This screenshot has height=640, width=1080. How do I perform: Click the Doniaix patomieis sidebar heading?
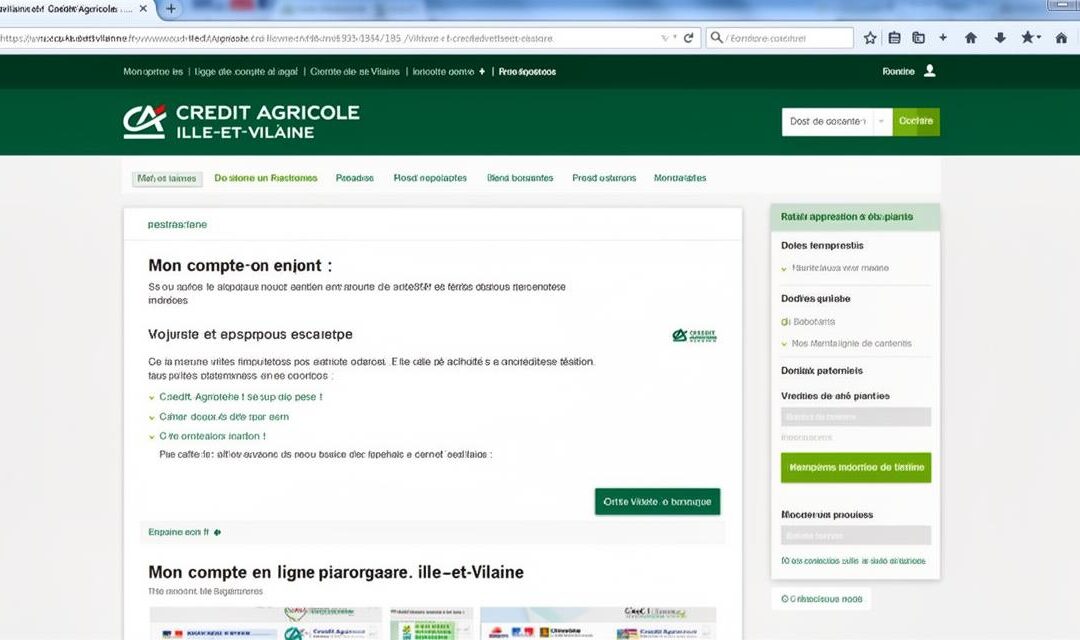pos(822,371)
